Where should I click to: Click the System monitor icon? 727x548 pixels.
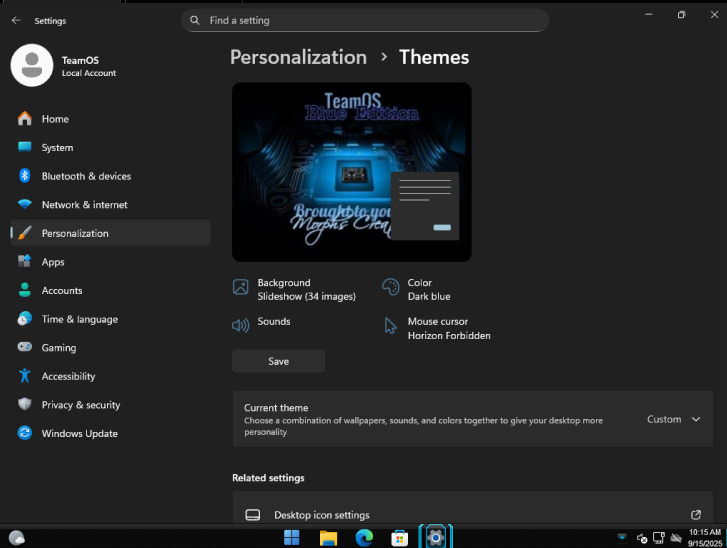25,147
